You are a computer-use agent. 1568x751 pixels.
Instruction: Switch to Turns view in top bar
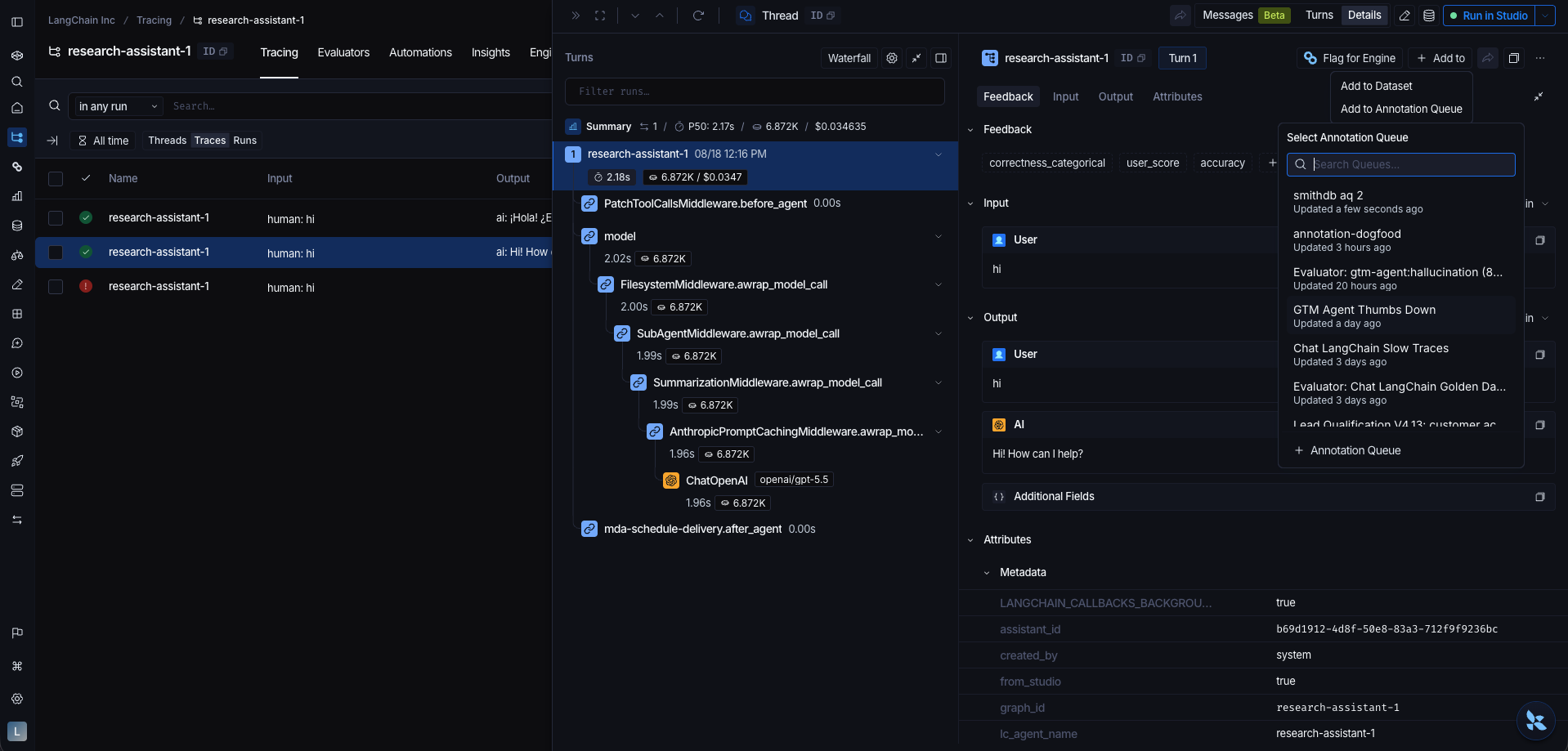tap(1319, 16)
